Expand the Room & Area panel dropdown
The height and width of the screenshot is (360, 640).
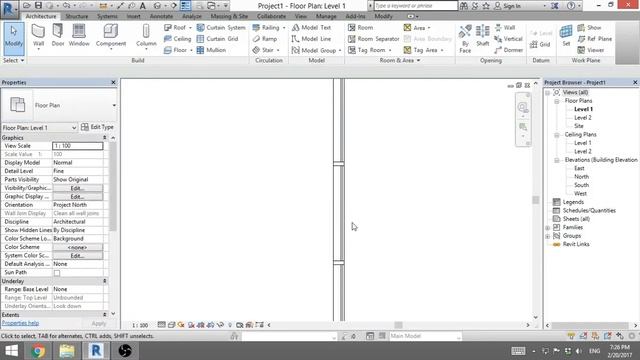400,60
